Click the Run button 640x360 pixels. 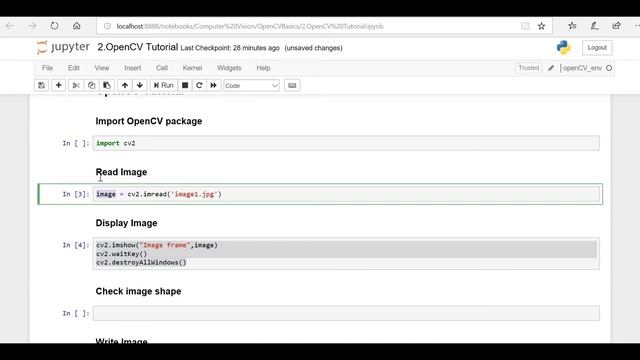163,85
